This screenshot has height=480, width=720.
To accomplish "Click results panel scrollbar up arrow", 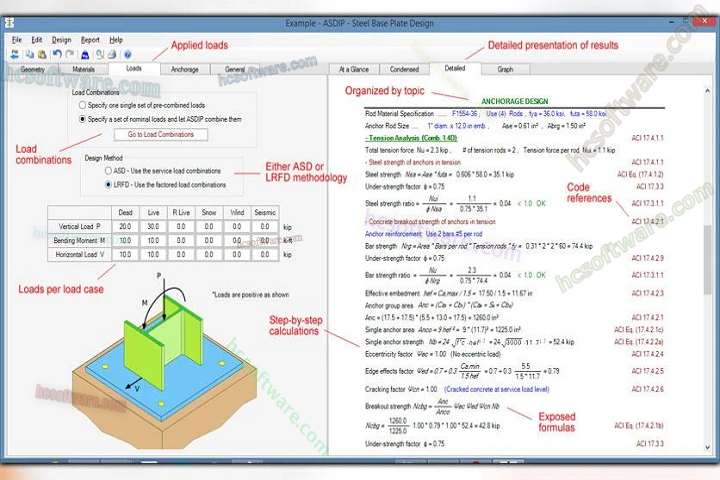I will [x=707, y=91].
